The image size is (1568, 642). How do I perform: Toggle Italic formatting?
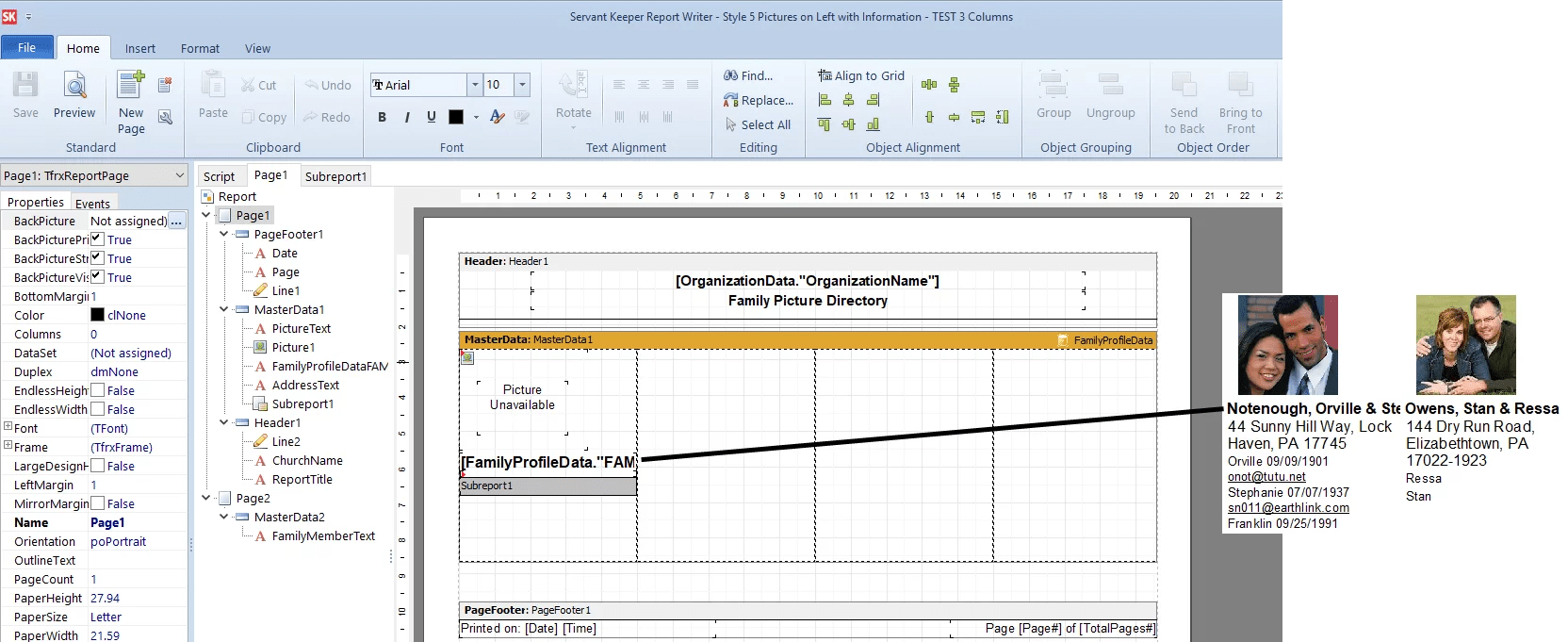coord(406,117)
